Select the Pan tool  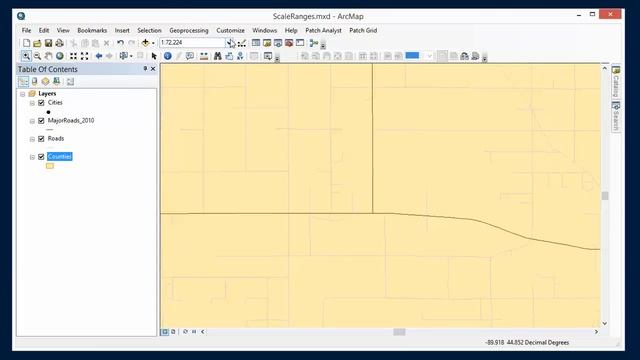(48, 56)
